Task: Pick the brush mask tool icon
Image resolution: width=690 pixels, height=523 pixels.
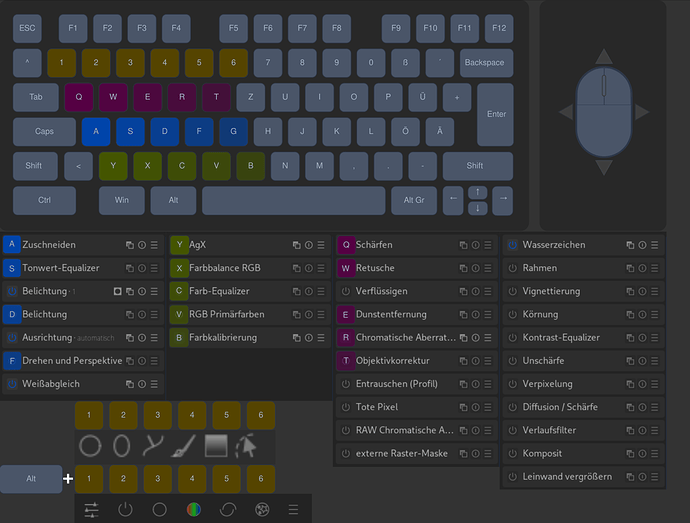Action: point(185,445)
